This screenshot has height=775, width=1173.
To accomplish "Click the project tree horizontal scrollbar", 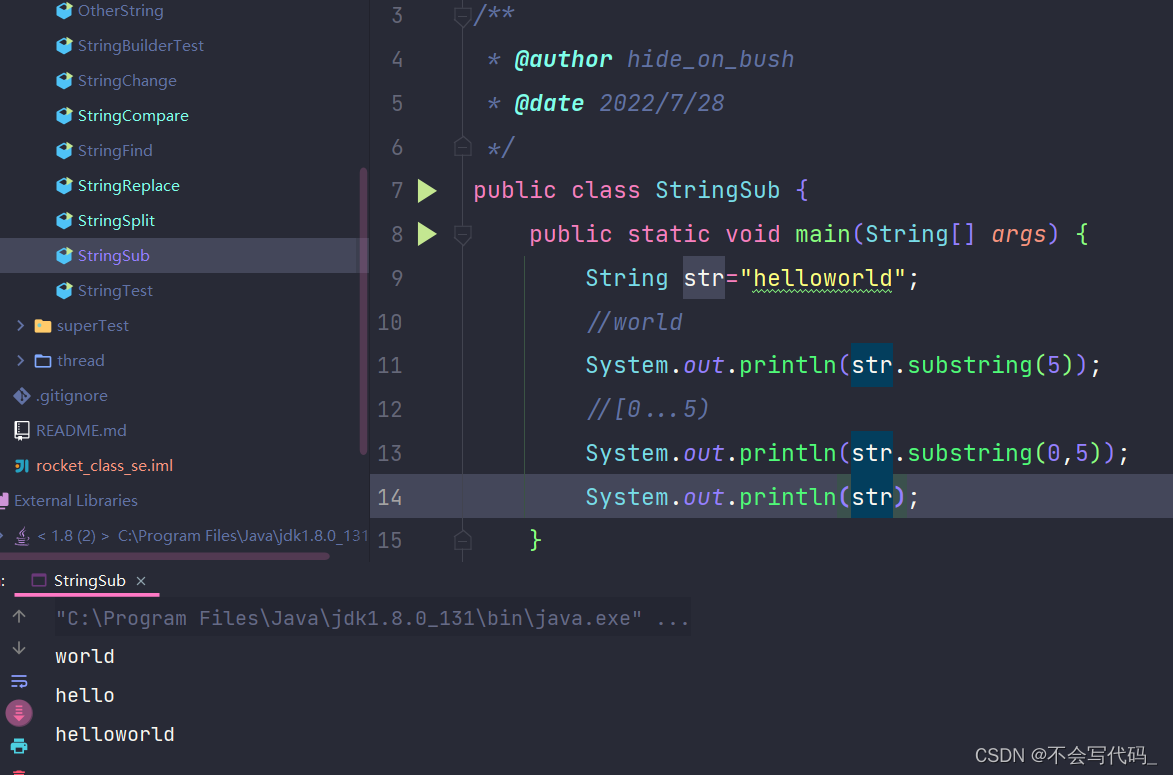I will [165, 557].
